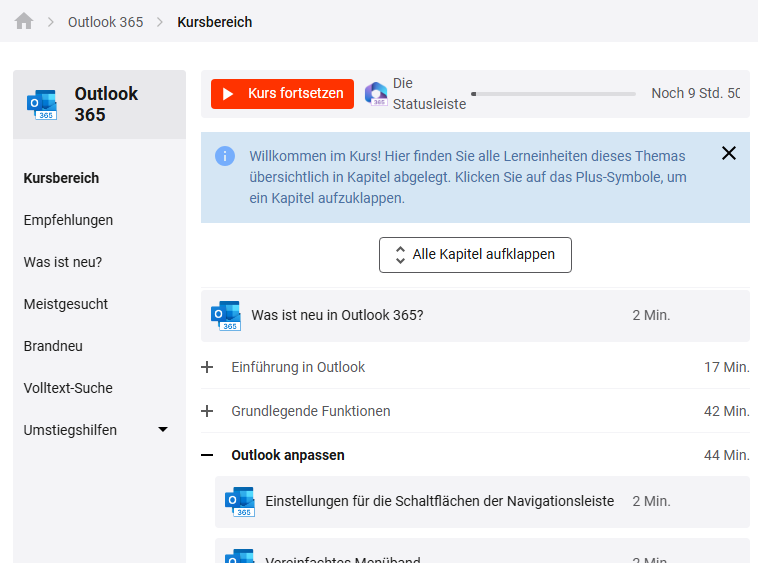Click the 'Noch 9 Std.' remaining time text
The image size is (758, 563).
(x=696, y=93)
